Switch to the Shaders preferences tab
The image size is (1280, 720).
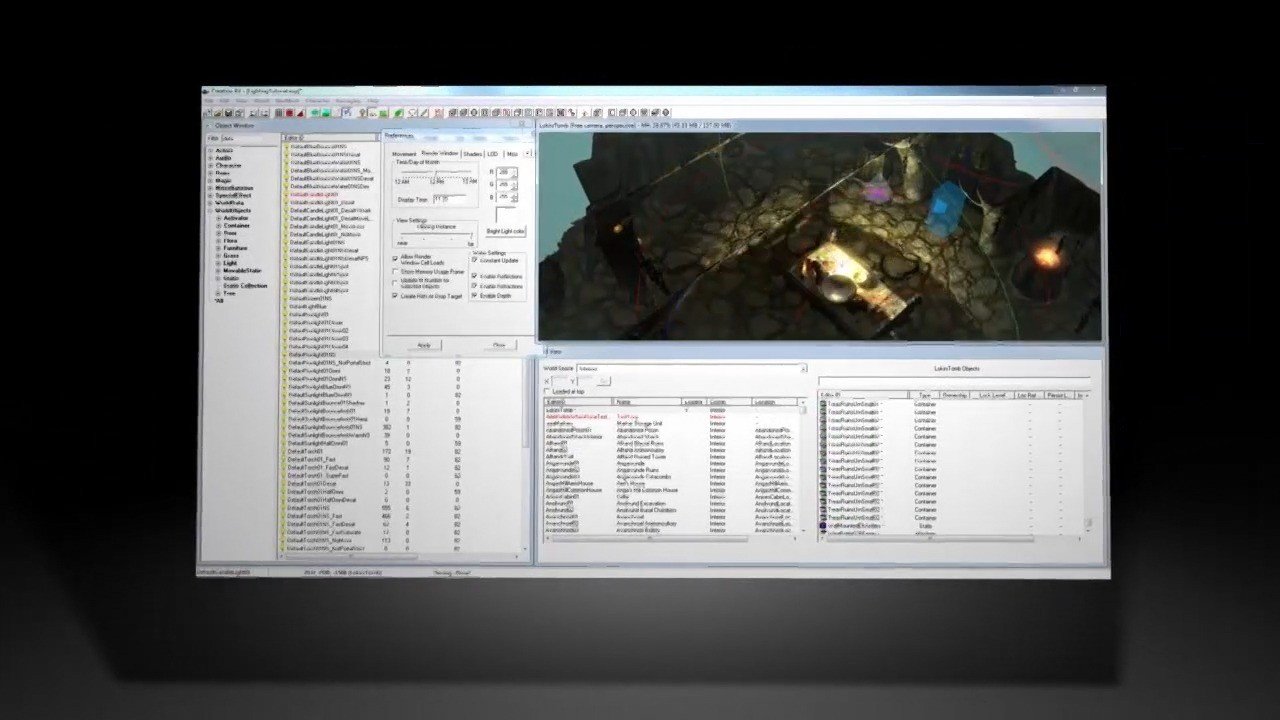(473, 154)
